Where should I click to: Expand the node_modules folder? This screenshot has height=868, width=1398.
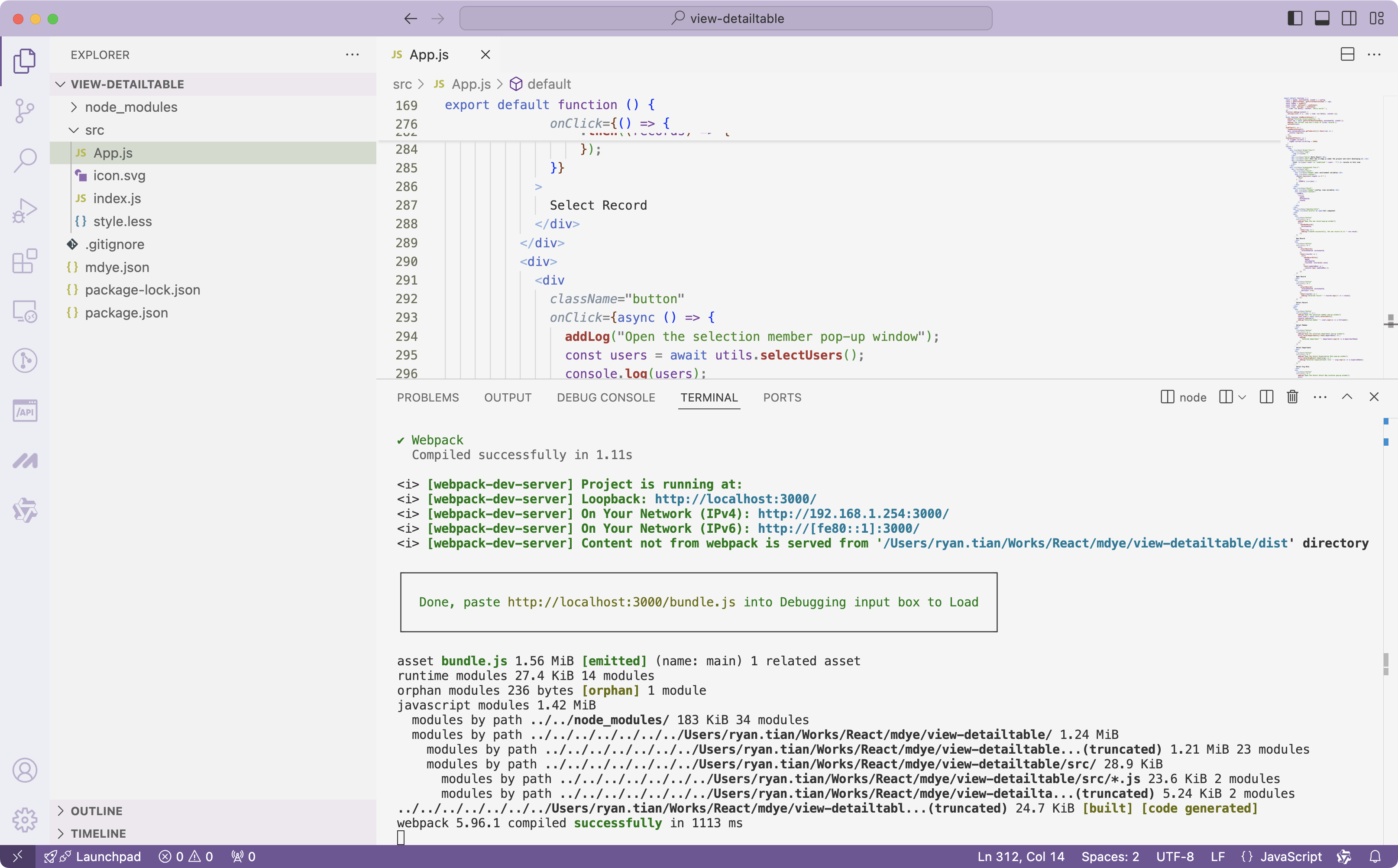(x=213, y=107)
